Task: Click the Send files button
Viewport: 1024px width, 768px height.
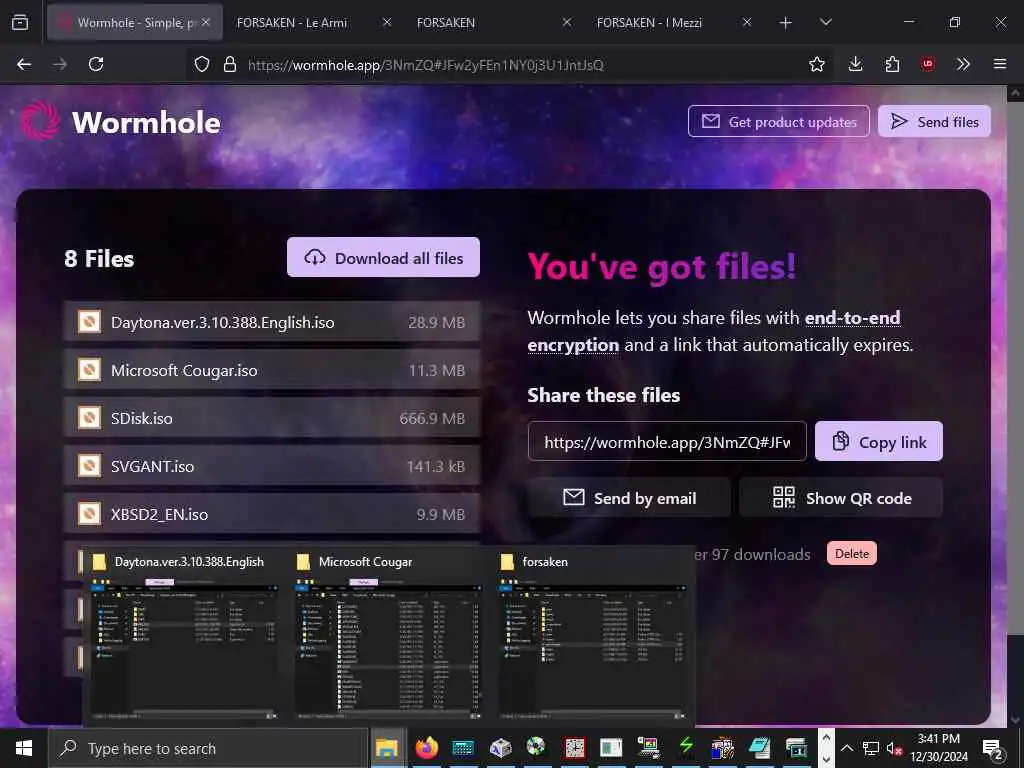Action: click(x=934, y=121)
